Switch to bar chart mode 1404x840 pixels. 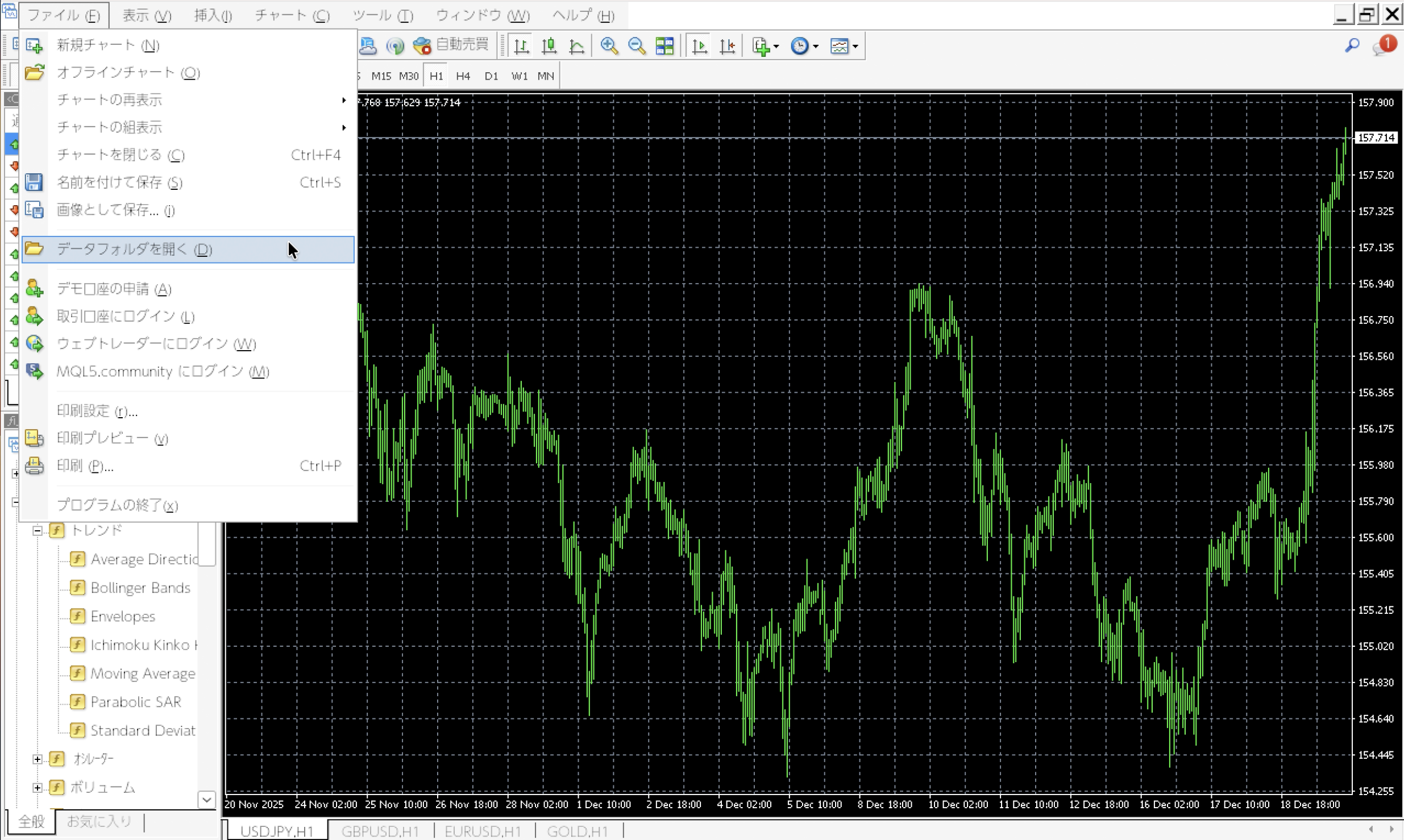[x=521, y=45]
